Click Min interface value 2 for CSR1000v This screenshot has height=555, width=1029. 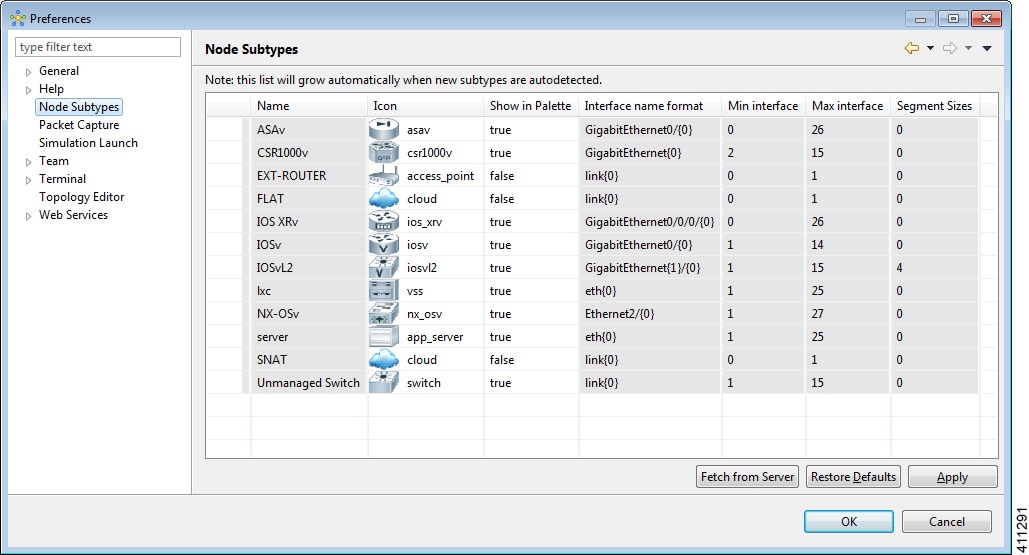point(763,152)
